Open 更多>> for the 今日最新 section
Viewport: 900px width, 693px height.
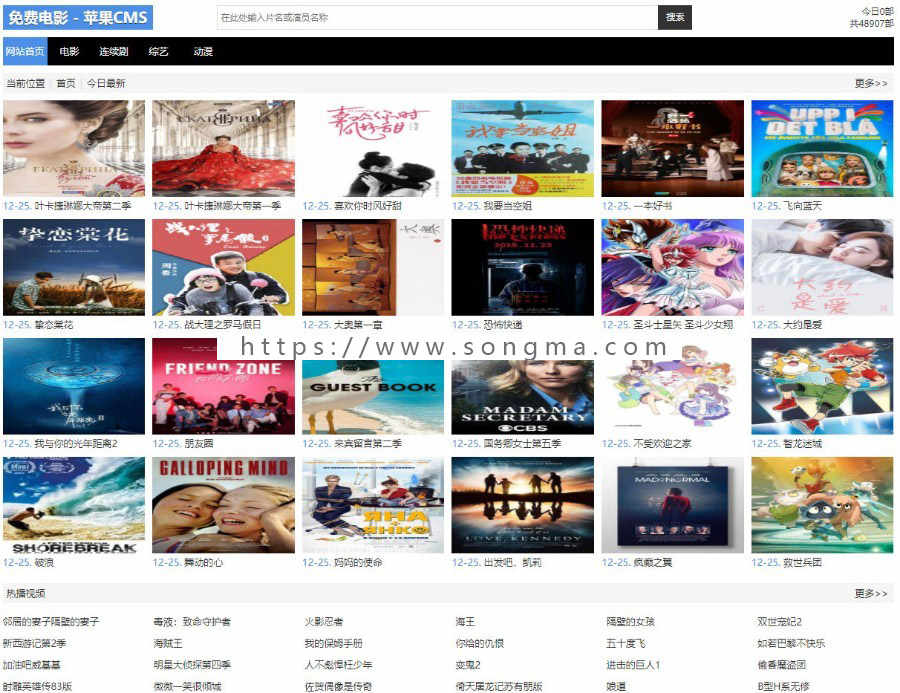pos(871,84)
